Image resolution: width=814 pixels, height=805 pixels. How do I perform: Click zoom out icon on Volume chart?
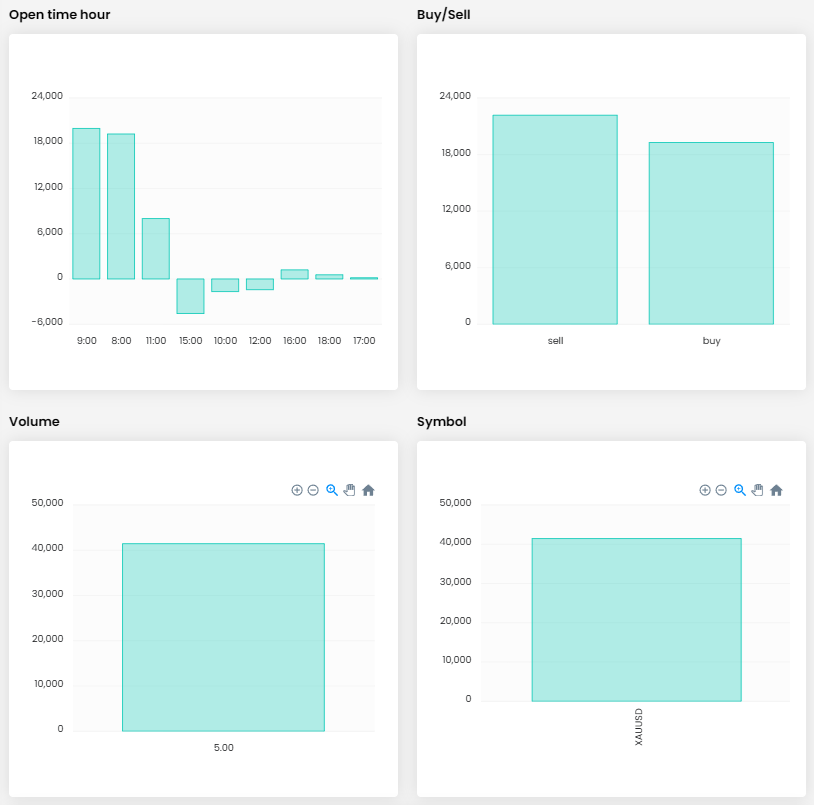coord(313,490)
